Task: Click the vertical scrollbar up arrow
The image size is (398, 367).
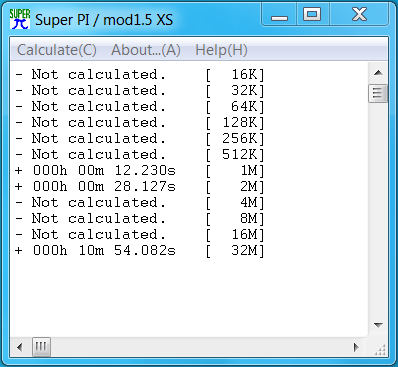Action: tap(378, 73)
